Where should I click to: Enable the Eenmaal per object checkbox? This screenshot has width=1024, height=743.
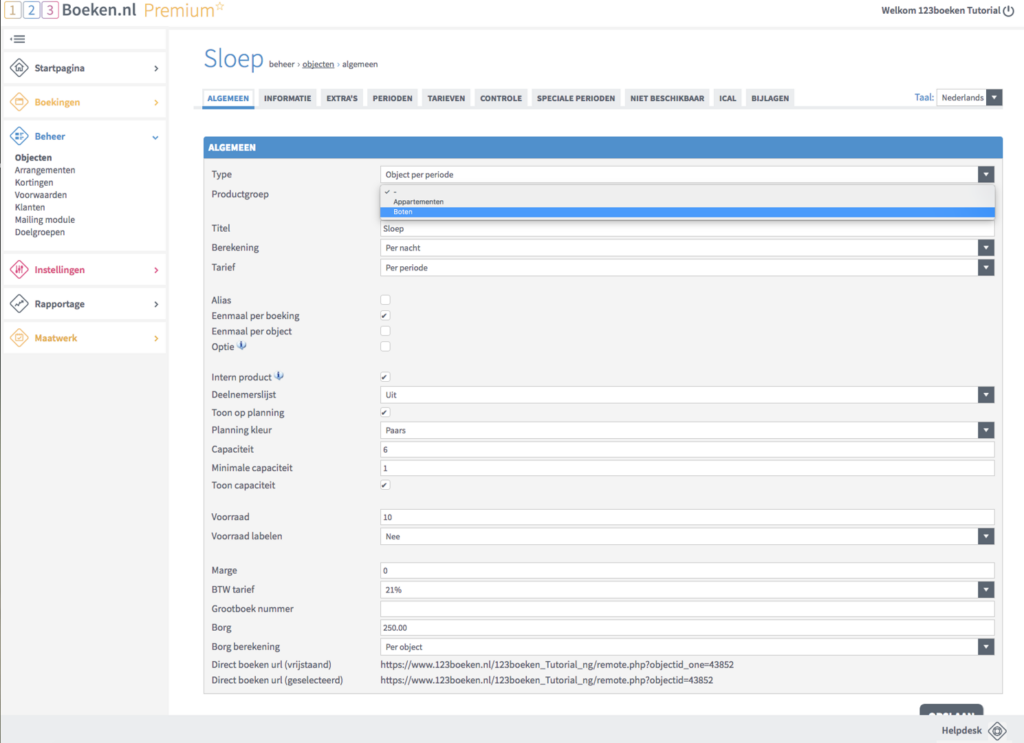coord(385,331)
